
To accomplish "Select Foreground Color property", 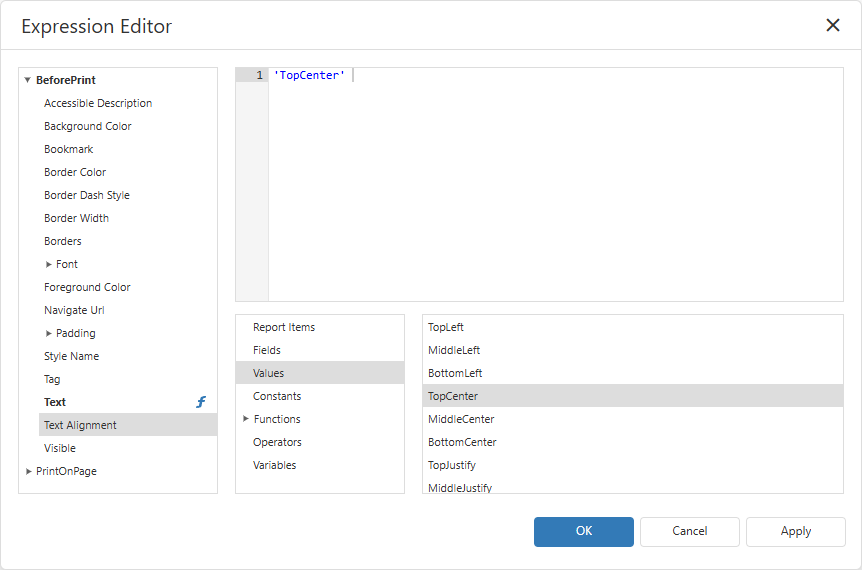I will (87, 287).
